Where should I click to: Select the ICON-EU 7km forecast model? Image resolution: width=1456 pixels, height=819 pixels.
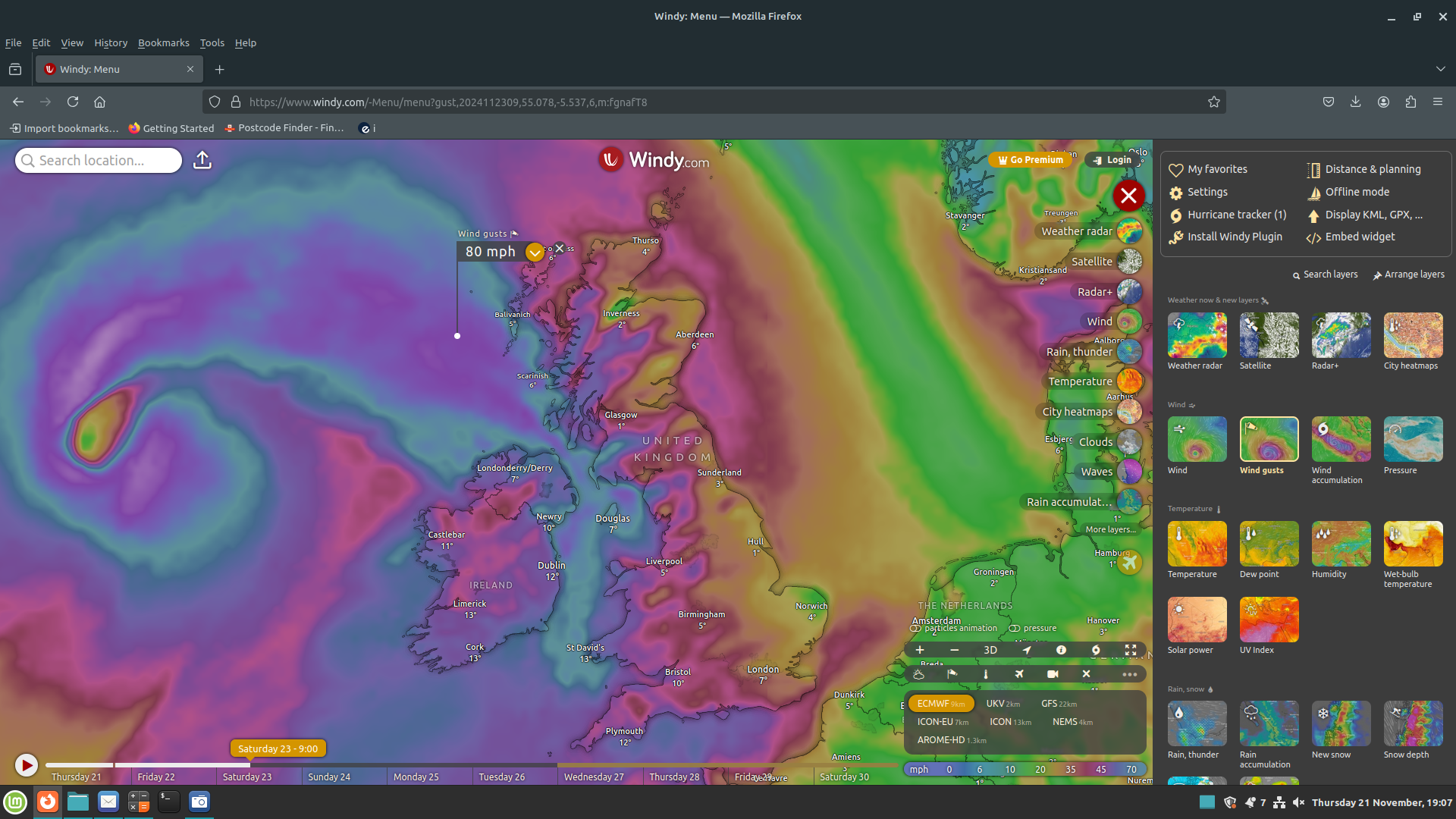943,722
